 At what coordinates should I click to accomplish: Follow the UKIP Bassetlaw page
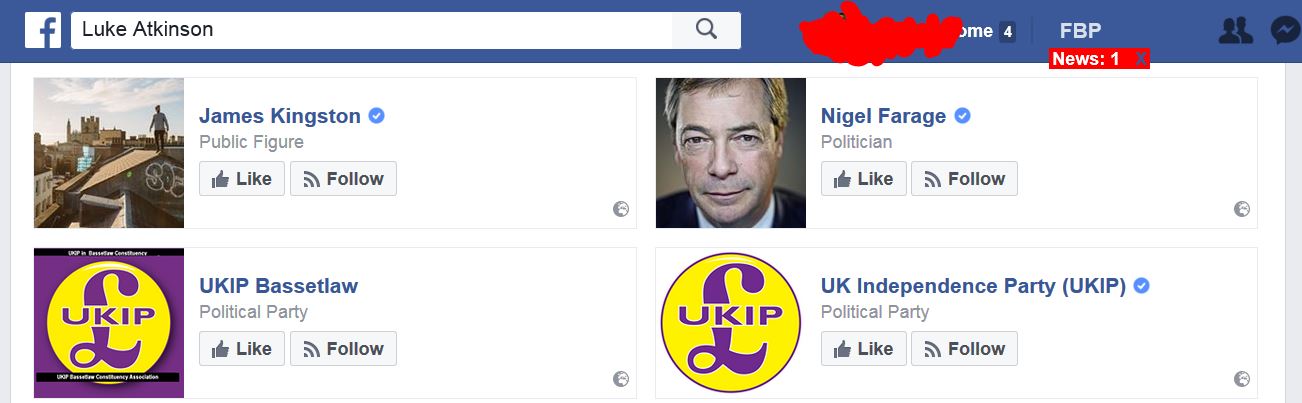coord(343,349)
